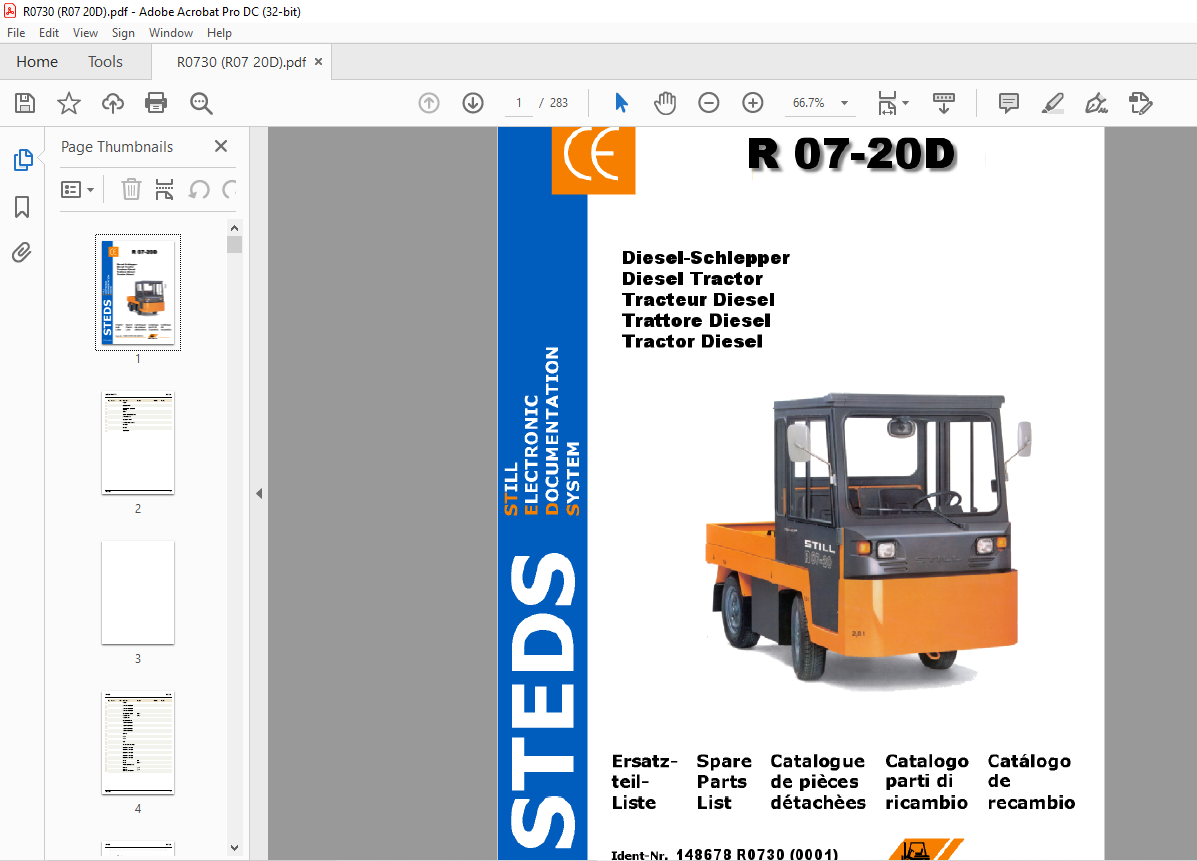Switch to the Home tab
The width and height of the screenshot is (1197, 861).
(37, 62)
